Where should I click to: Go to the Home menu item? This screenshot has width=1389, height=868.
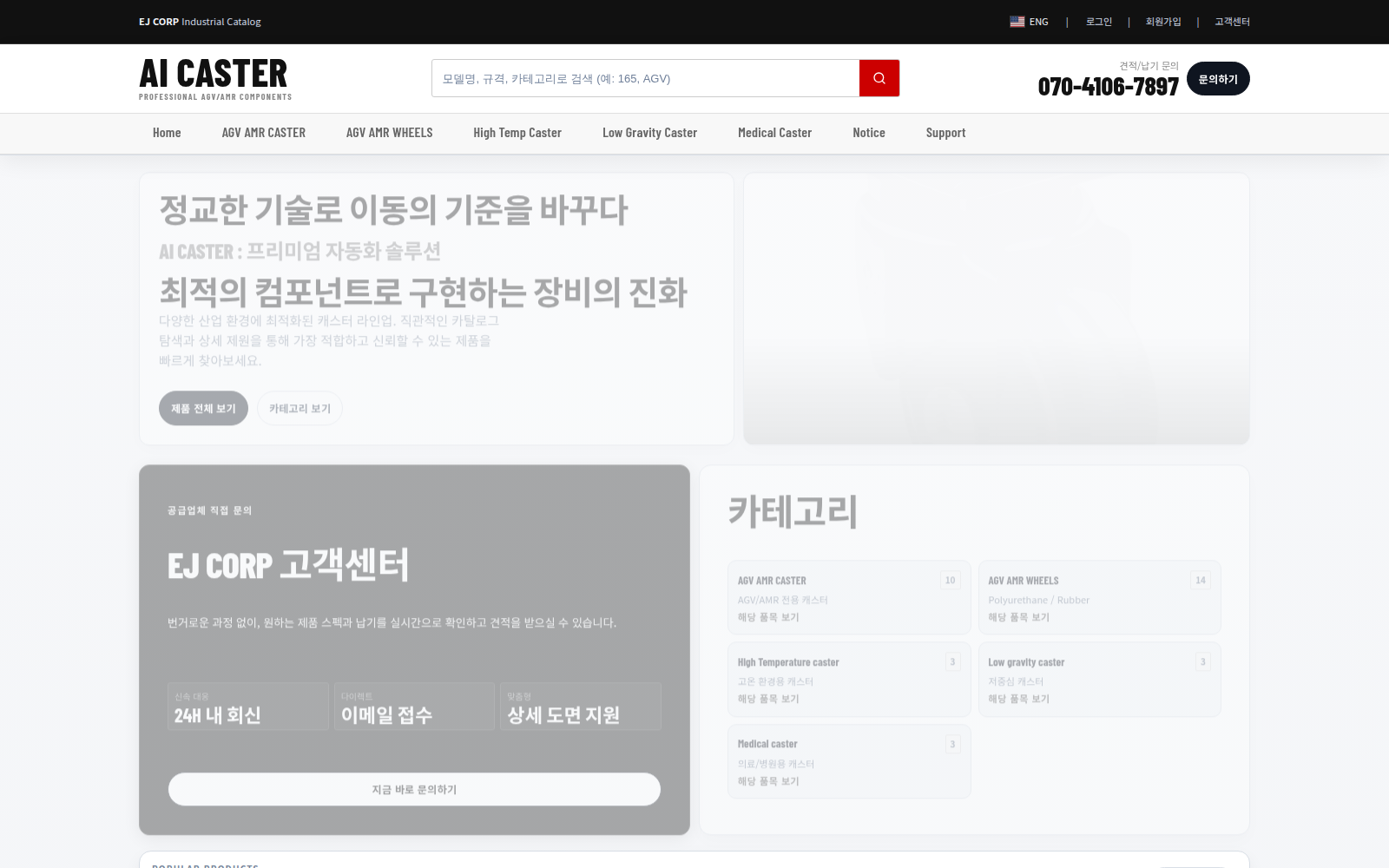point(167,133)
